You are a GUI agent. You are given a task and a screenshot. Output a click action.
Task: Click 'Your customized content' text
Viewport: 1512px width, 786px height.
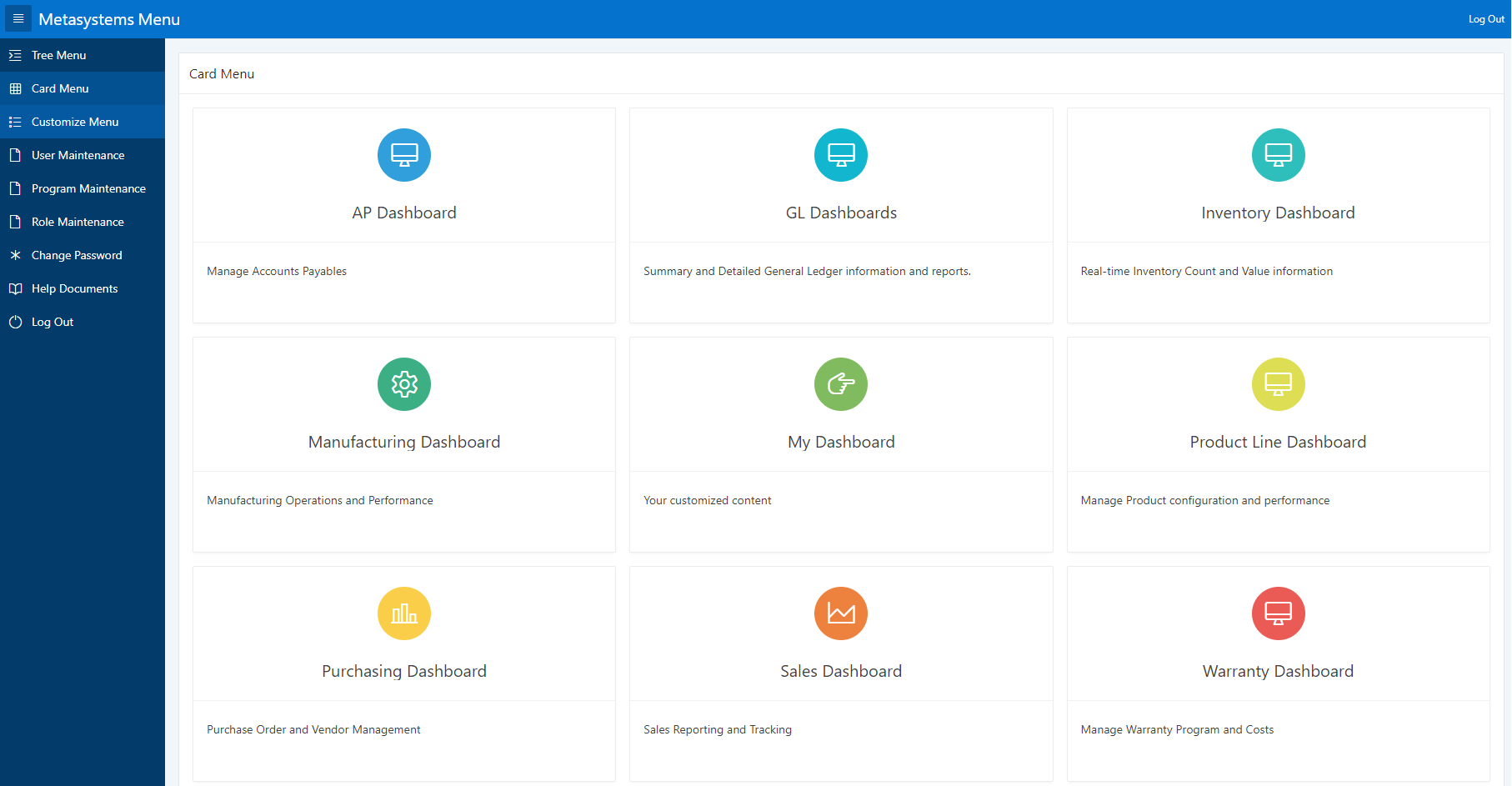[x=708, y=500]
